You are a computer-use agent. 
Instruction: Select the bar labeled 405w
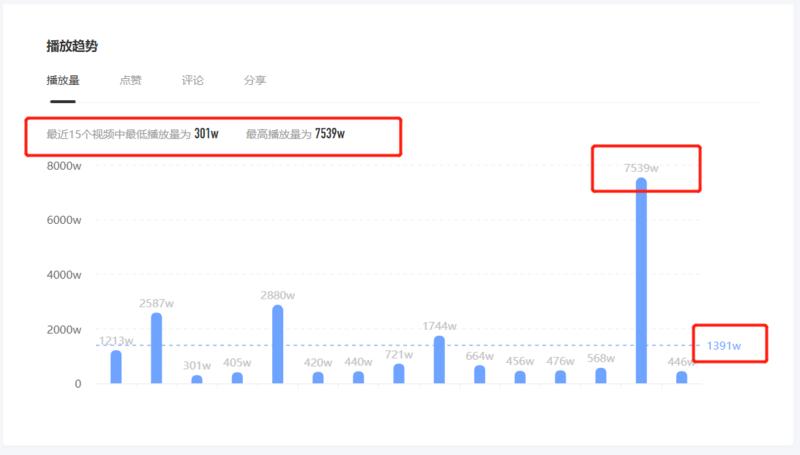[x=237, y=378]
